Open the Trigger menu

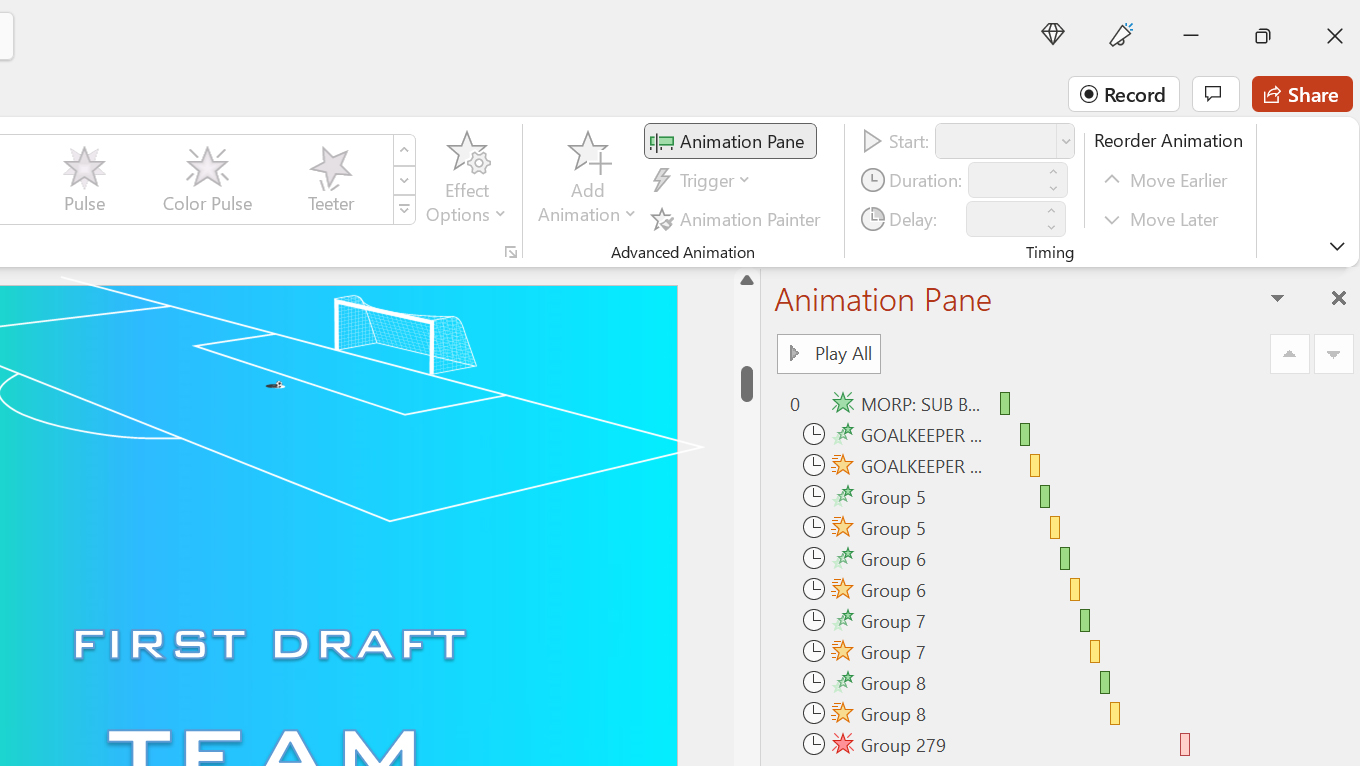[700, 180]
